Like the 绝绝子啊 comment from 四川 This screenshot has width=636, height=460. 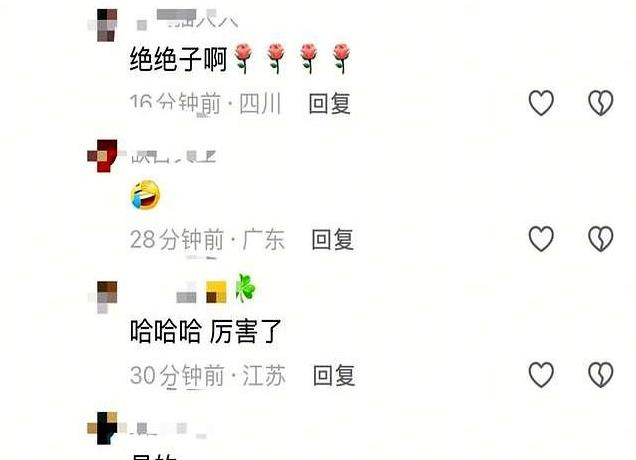coord(541,103)
